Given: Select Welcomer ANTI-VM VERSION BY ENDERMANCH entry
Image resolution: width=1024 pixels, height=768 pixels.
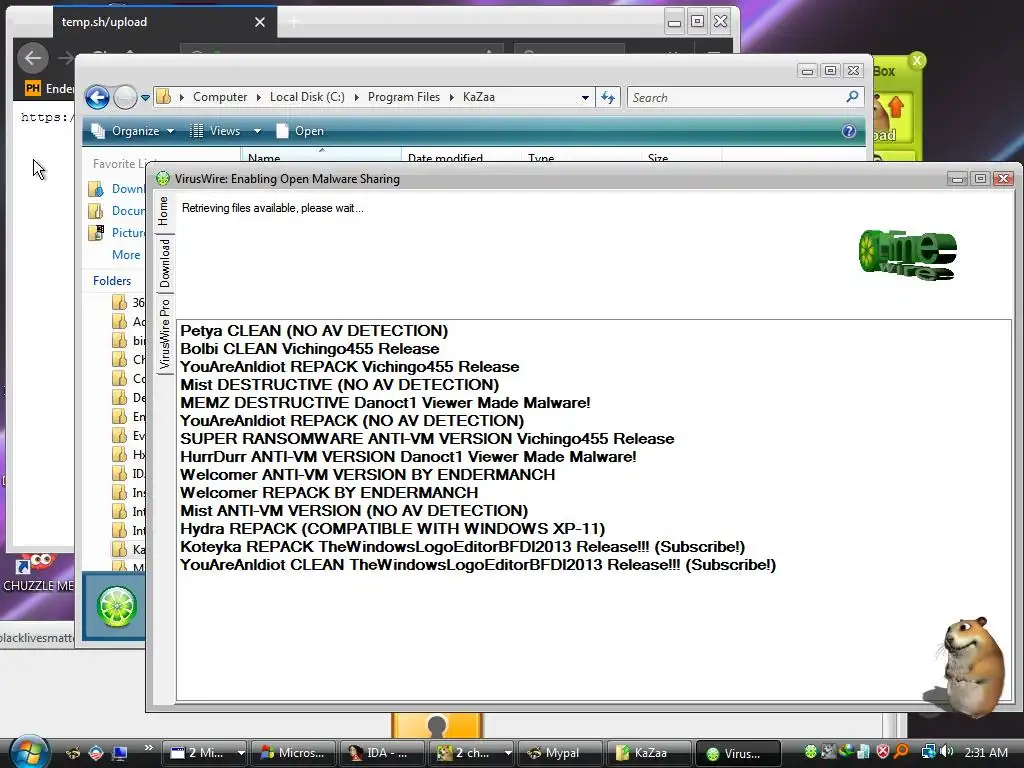Looking at the screenshot, I should pos(368,475).
